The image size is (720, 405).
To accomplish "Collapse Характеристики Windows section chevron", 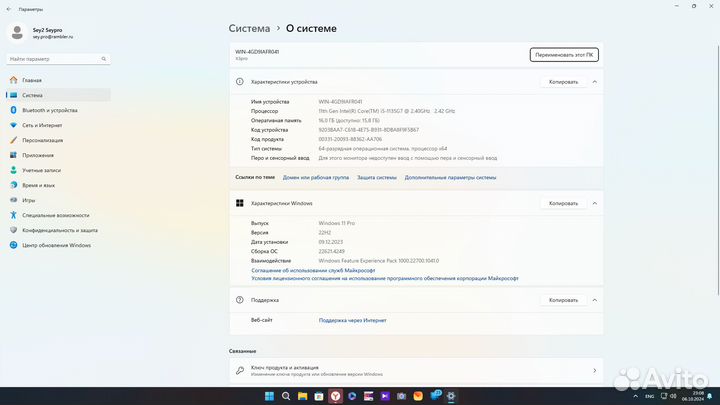I will 595,203.
